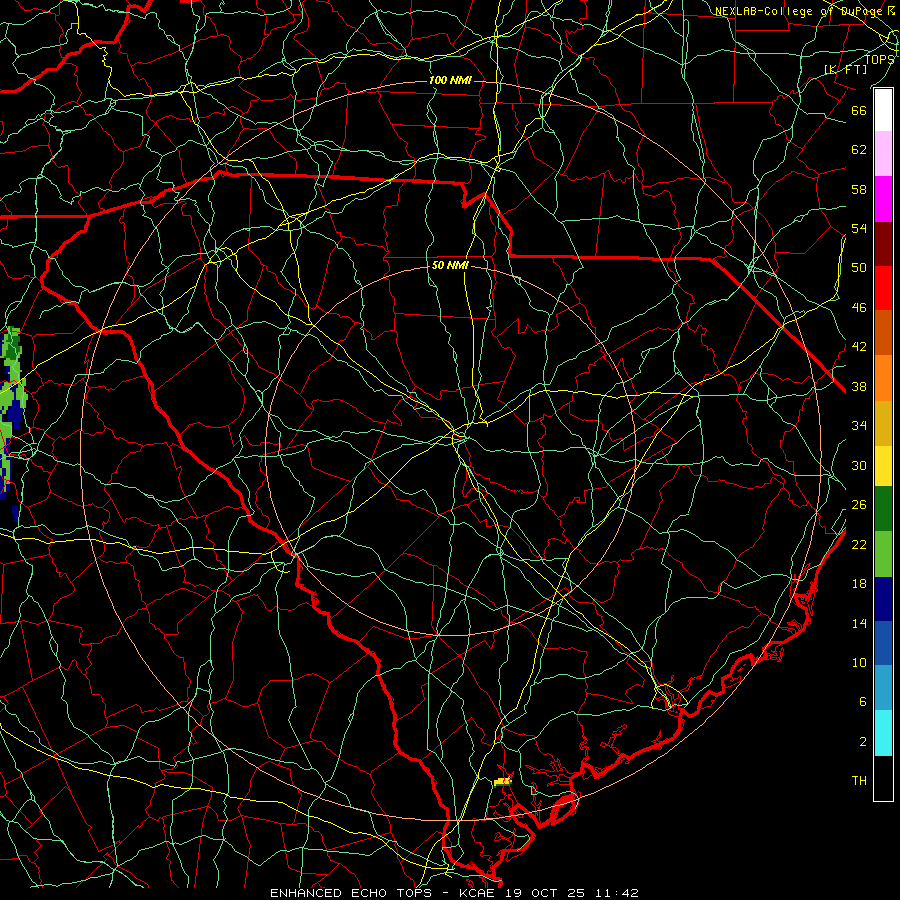The height and width of the screenshot is (900, 900).
Task: Click the dark green legend swatch
Action: coord(883,509)
